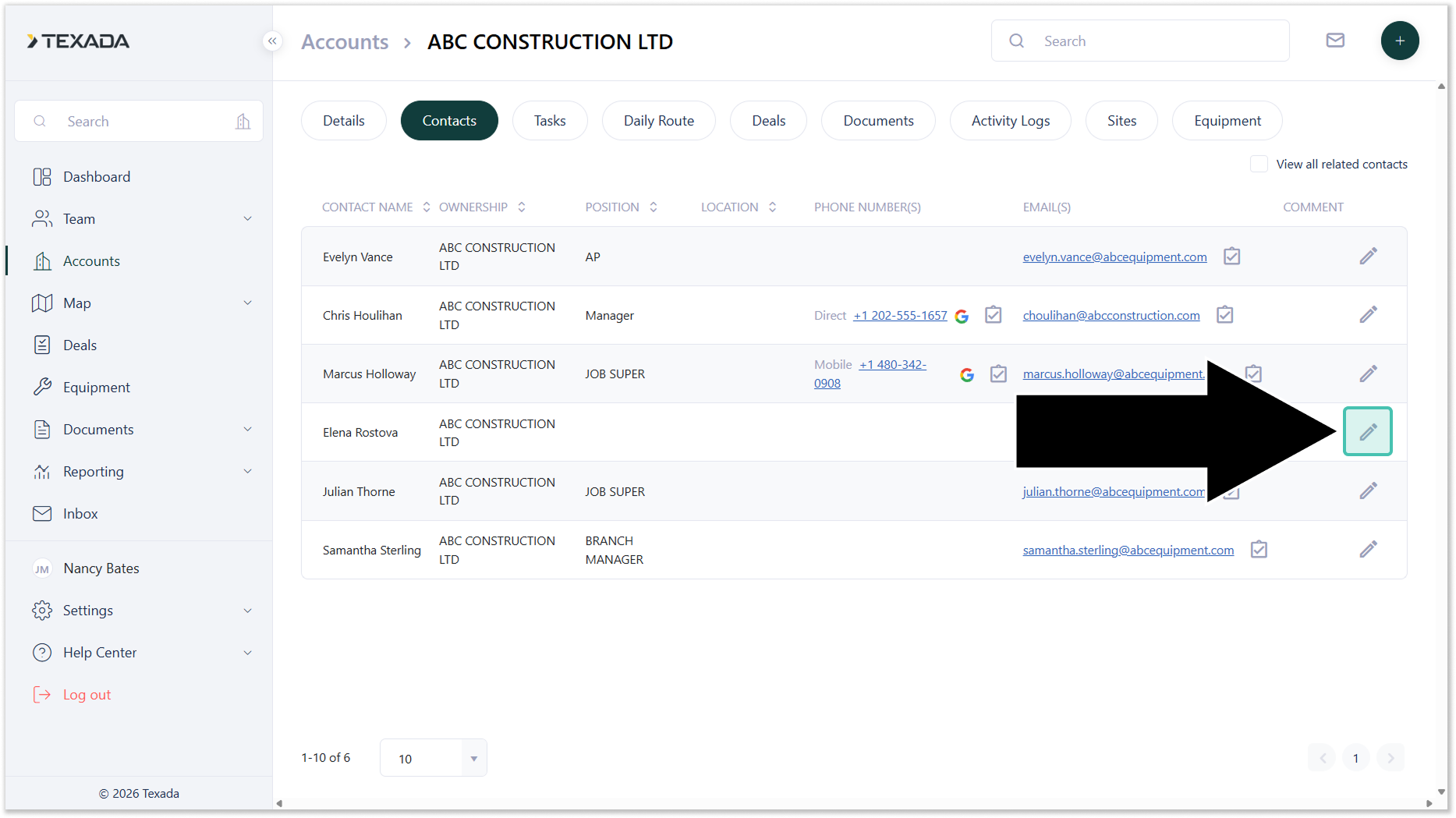Click the green plus add button
The image size is (1456, 818).
[1400, 41]
